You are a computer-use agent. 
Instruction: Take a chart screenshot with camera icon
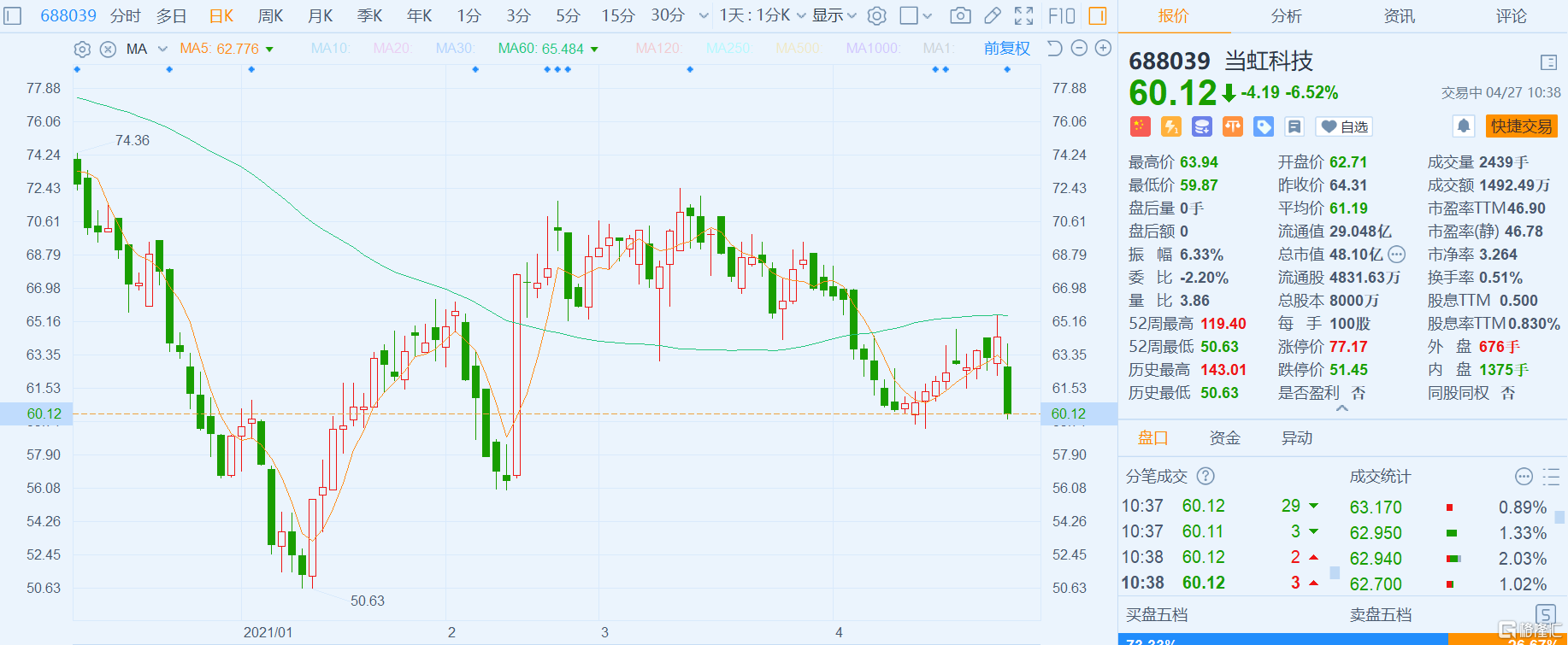960,15
